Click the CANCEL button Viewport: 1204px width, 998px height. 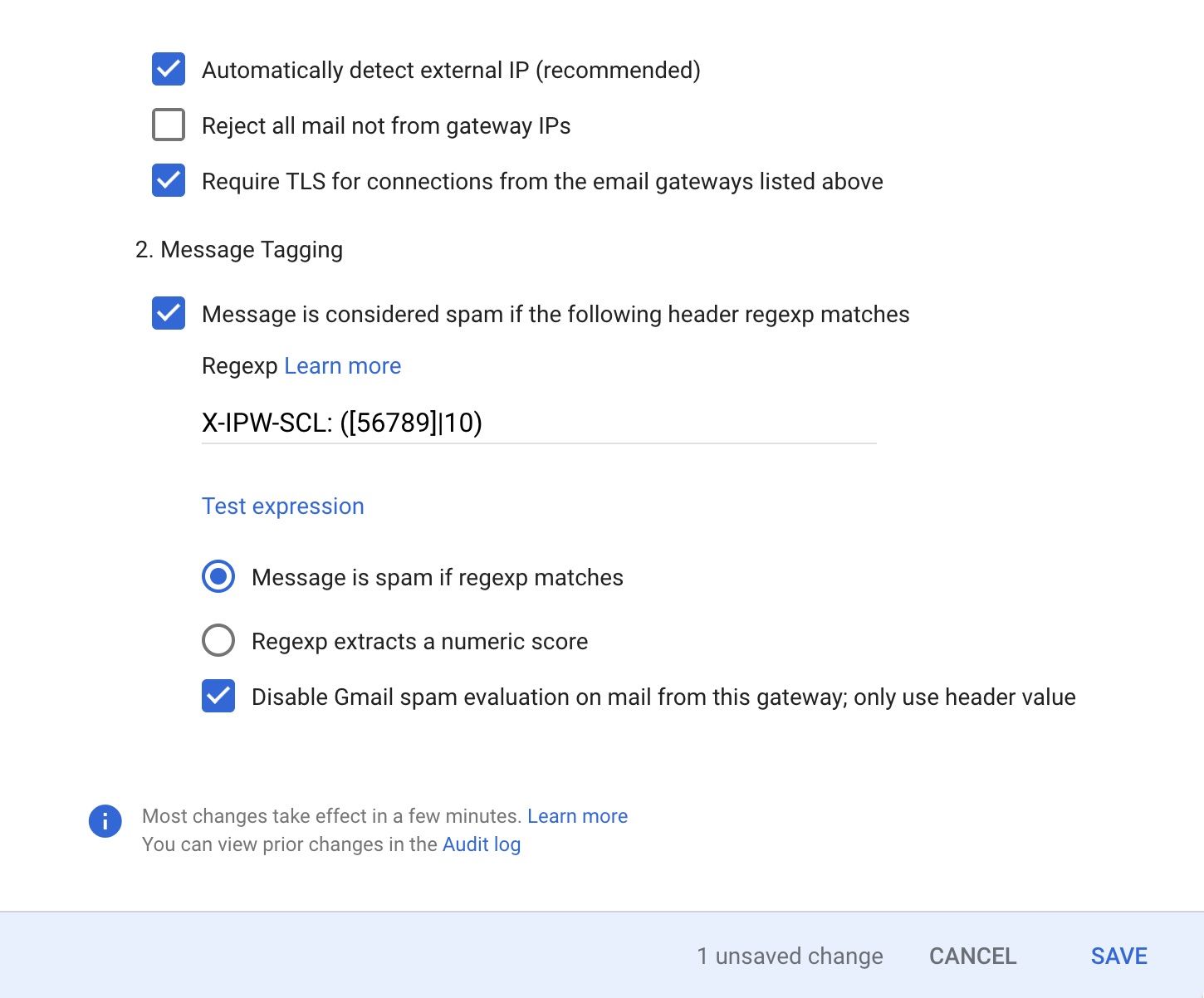click(x=972, y=956)
